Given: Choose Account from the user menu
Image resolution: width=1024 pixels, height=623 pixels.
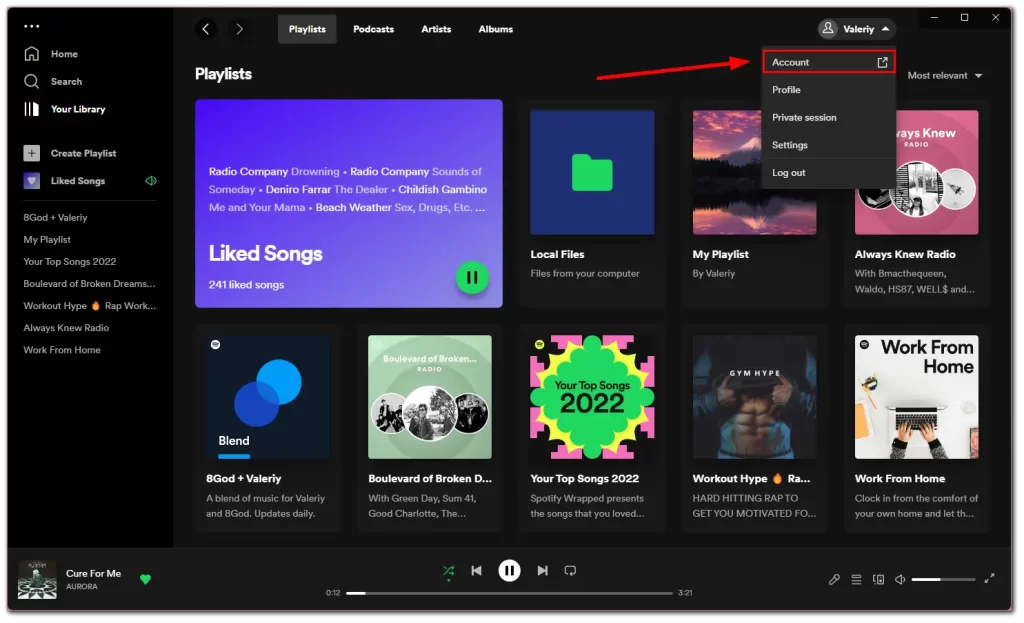Looking at the screenshot, I should pos(829,62).
